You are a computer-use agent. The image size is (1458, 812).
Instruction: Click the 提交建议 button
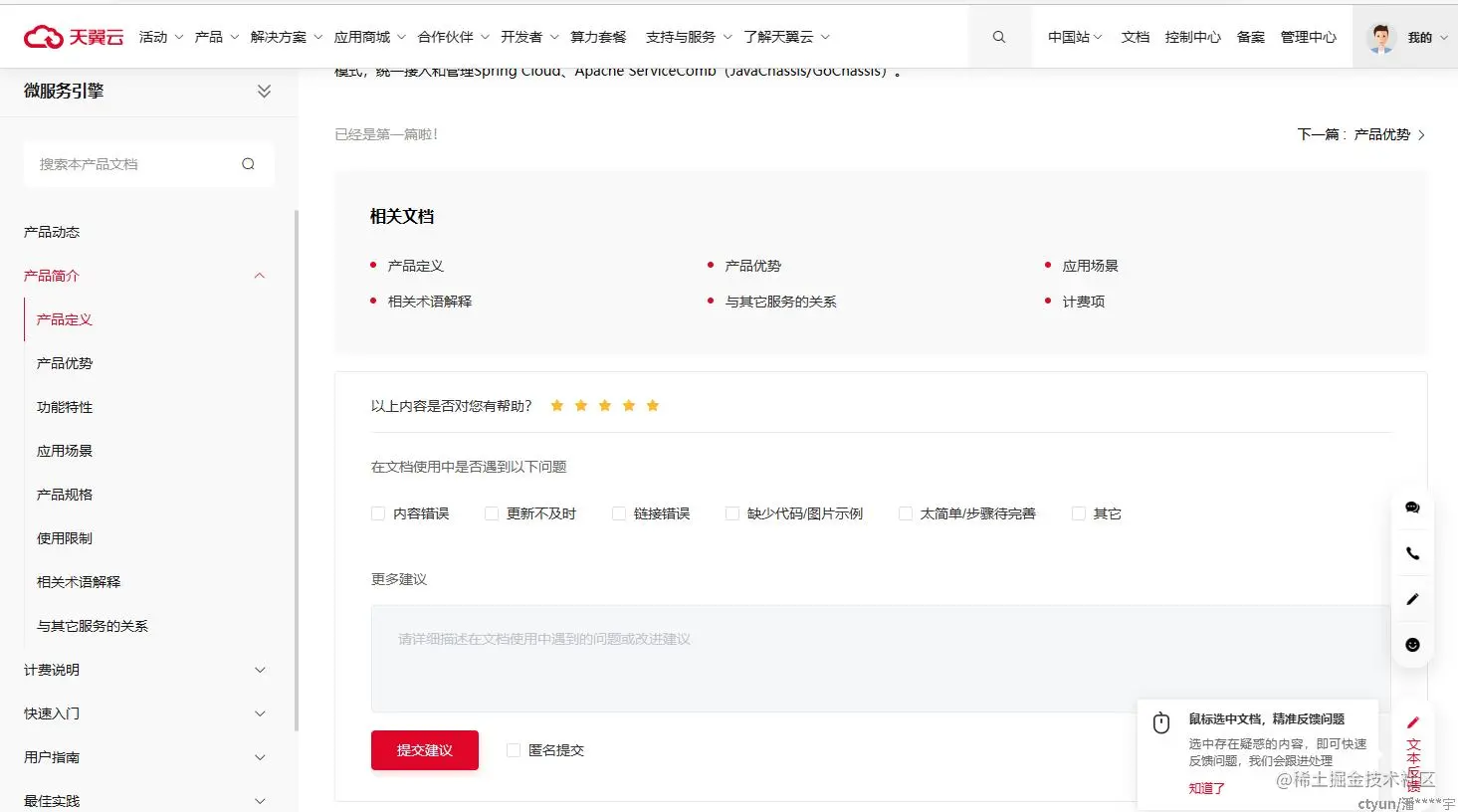tap(425, 750)
